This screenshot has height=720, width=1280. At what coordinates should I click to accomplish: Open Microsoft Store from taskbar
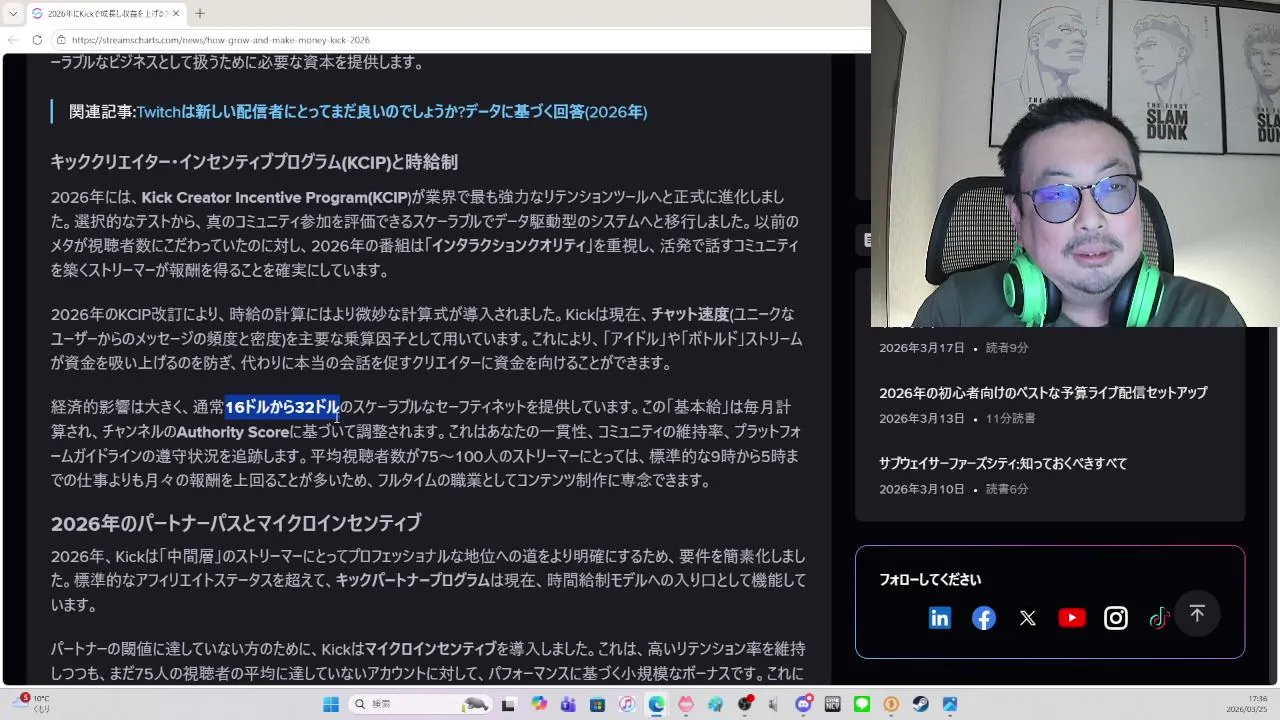[x=598, y=704]
